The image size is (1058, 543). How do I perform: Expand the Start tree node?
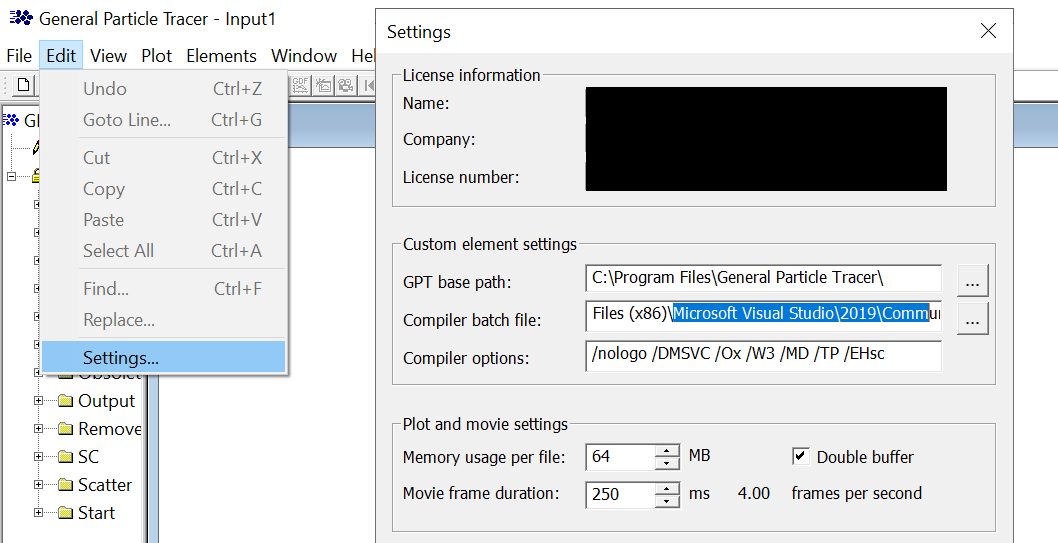pos(38,513)
